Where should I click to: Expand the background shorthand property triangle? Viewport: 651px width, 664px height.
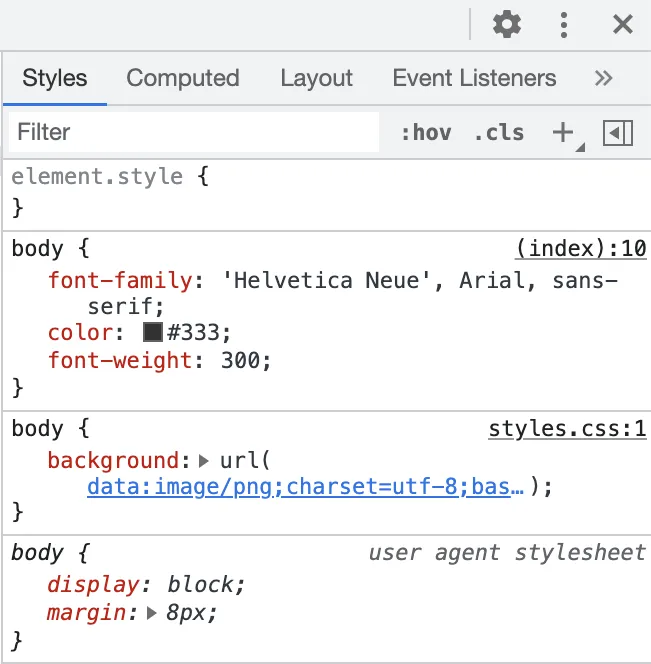(204, 461)
